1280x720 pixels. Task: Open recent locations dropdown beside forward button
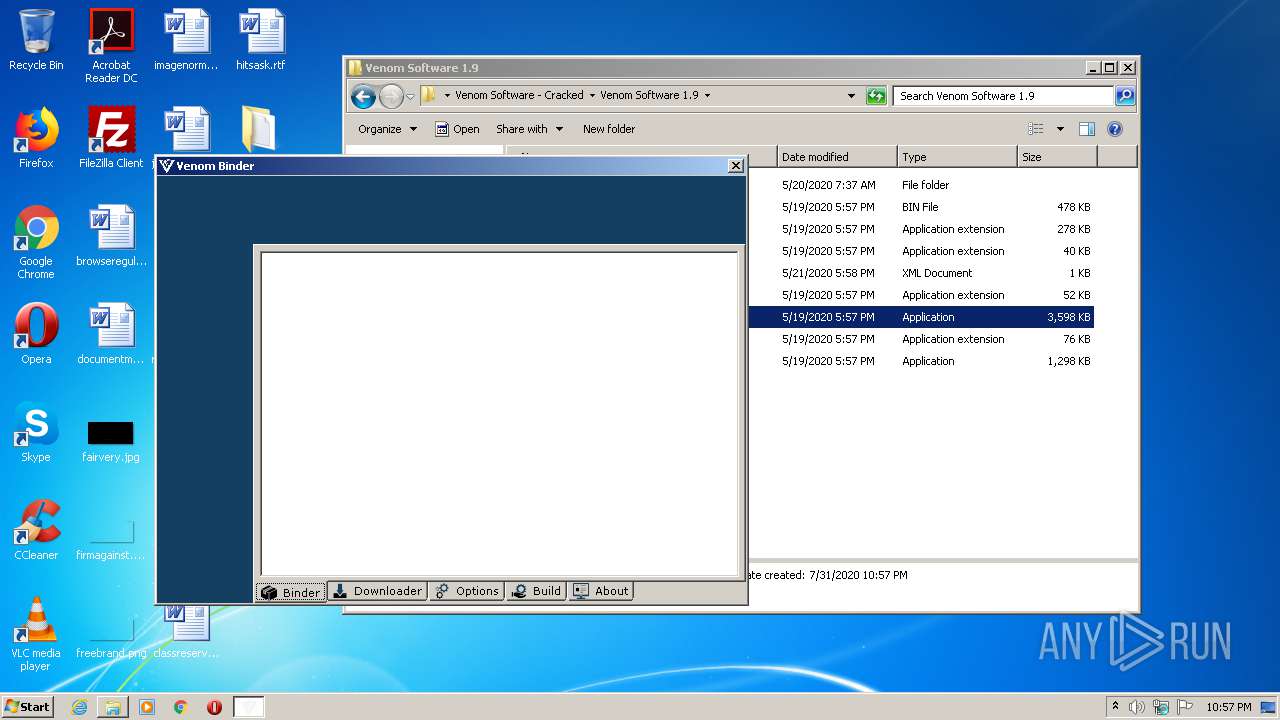tap(410, 97)
